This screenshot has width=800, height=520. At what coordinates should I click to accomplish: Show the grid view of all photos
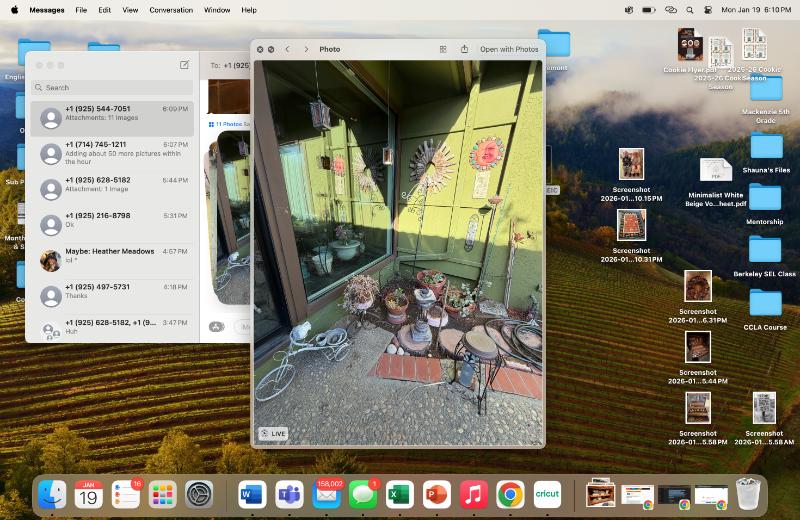443,49
